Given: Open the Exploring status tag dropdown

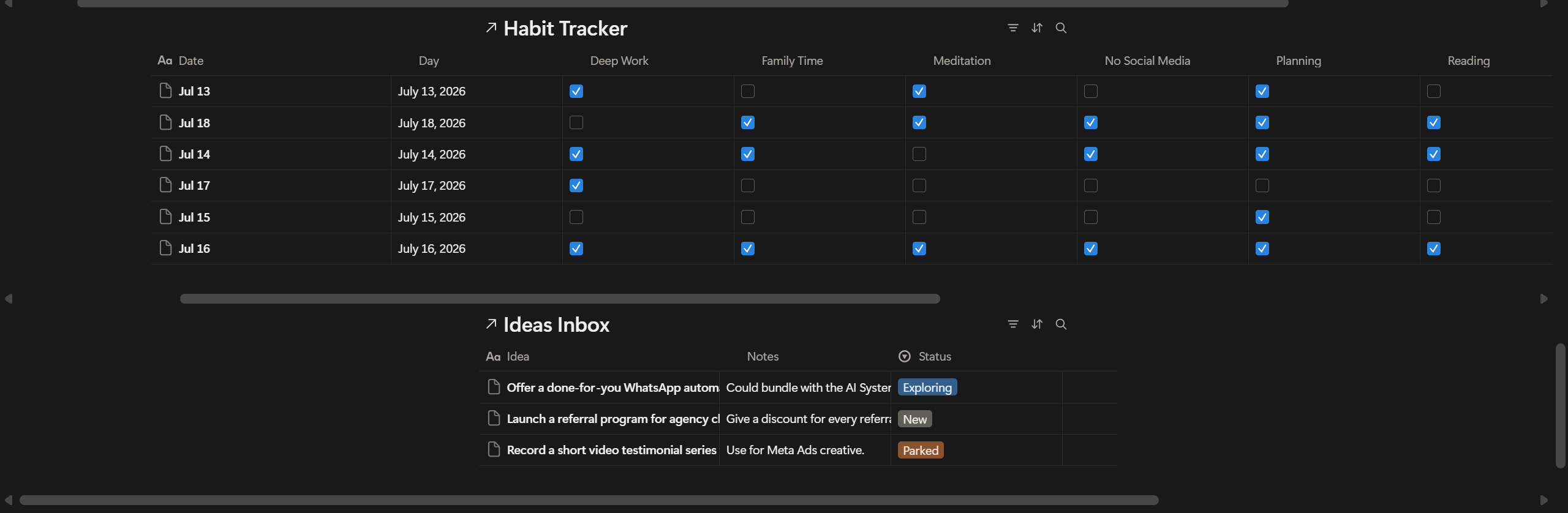Looking at the screenshot, I should (x=927, y=388).
